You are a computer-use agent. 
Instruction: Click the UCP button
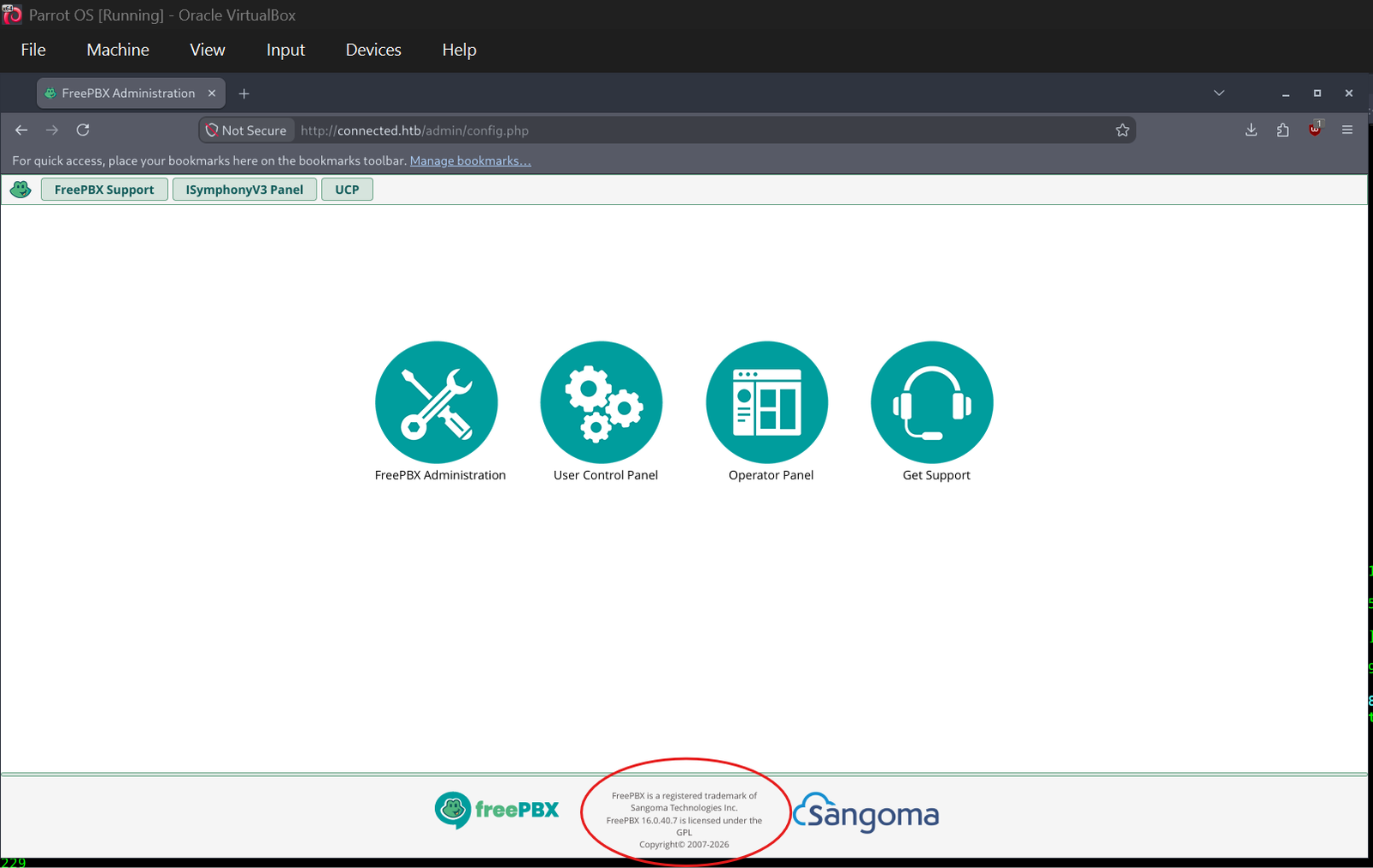pos(347,190)
